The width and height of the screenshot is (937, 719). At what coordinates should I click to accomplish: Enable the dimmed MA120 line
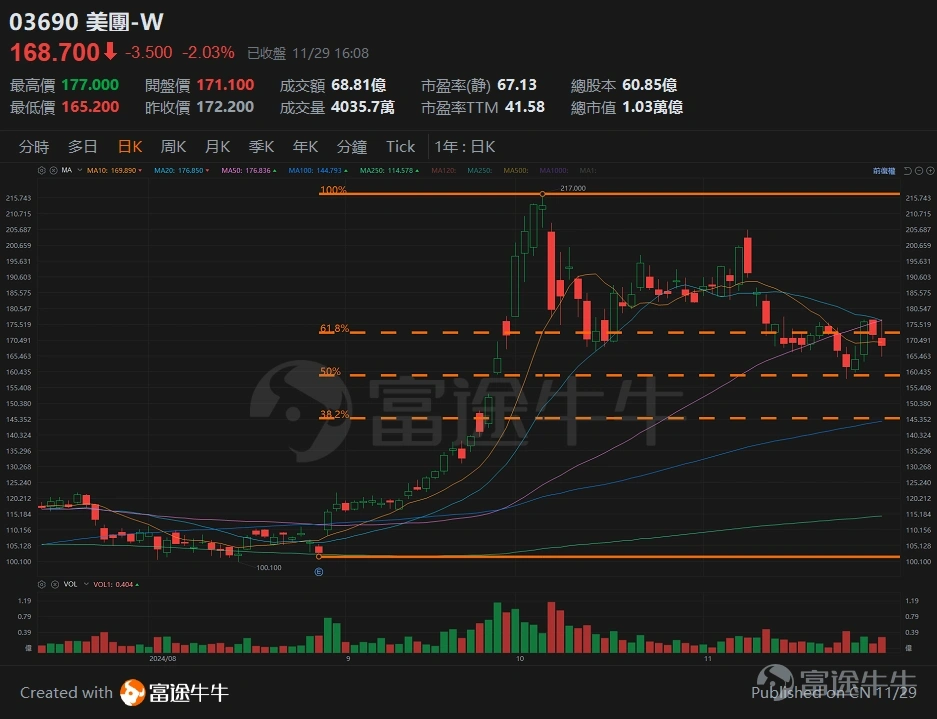click(443, 170)
